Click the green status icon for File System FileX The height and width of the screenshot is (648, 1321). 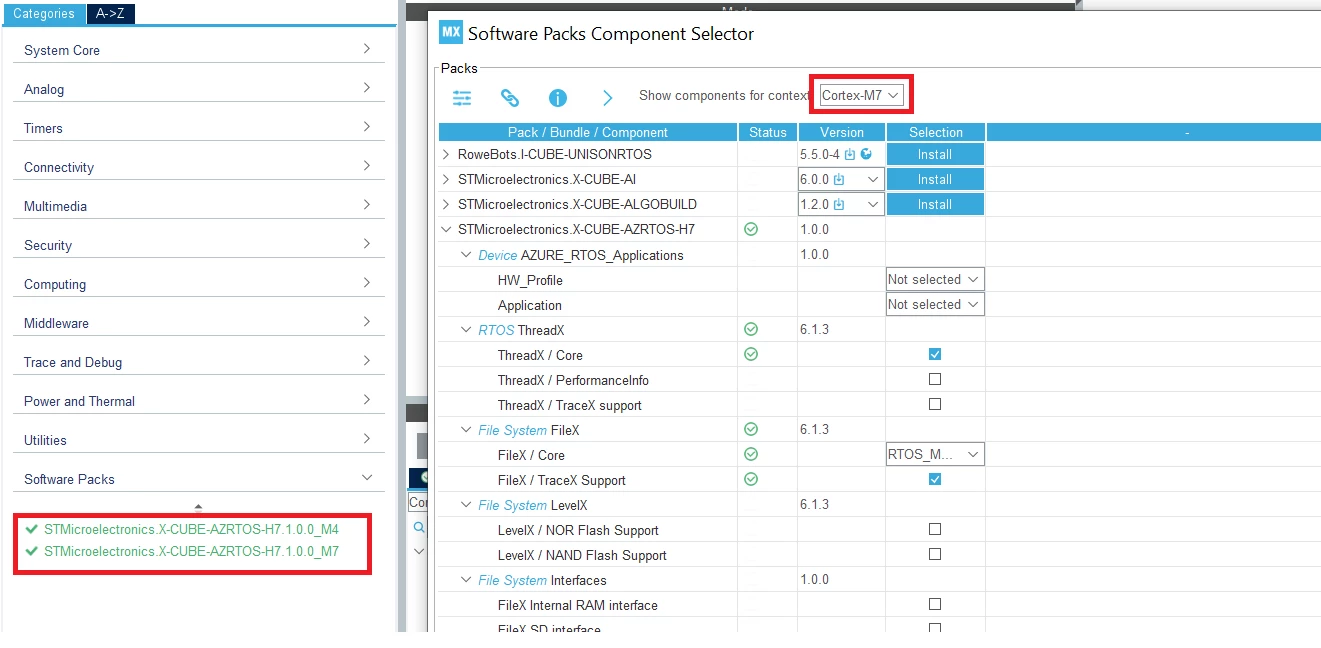[751, 429]
